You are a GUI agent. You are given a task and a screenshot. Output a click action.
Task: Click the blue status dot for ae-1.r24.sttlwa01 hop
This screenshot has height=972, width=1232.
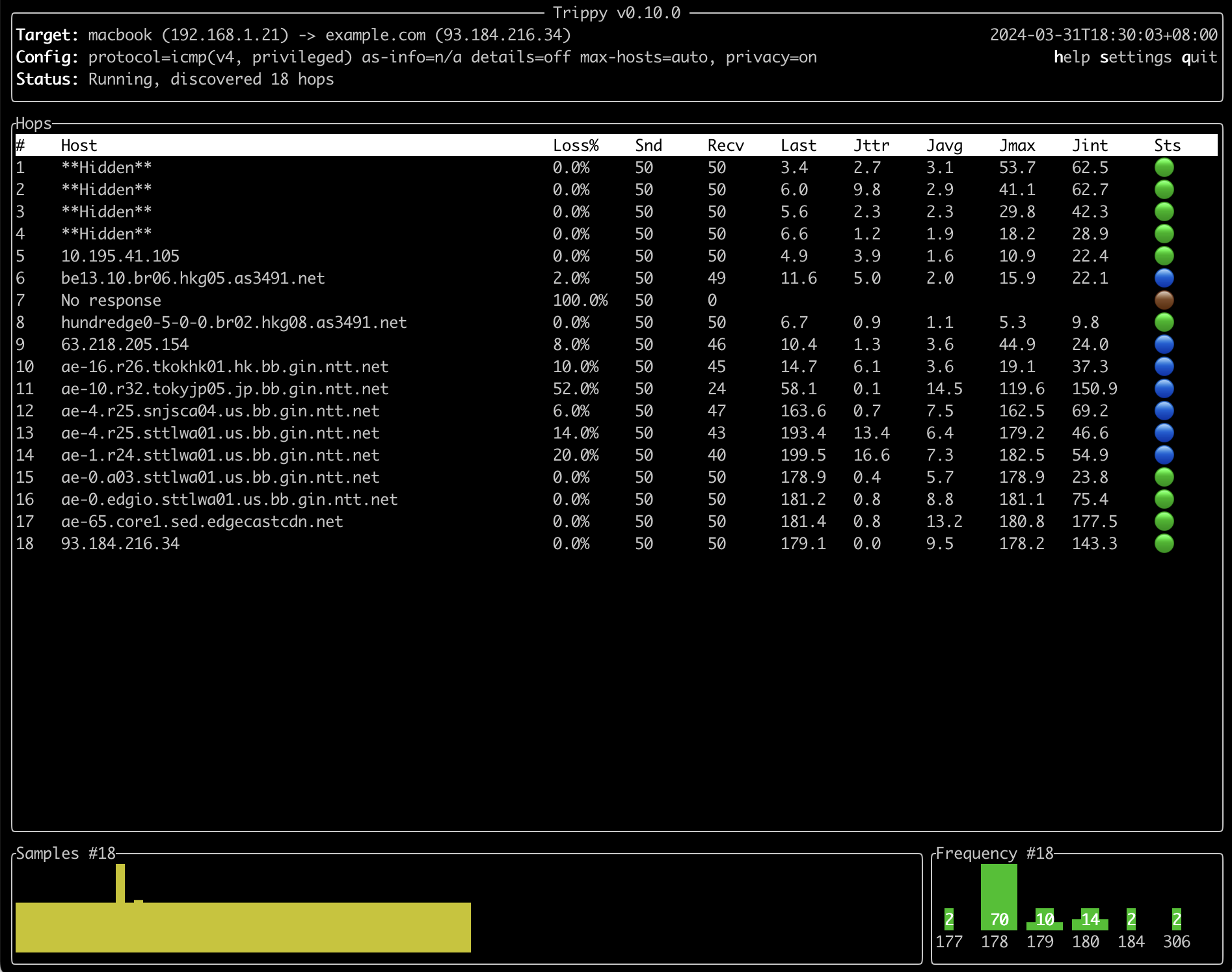point(1164,455)
